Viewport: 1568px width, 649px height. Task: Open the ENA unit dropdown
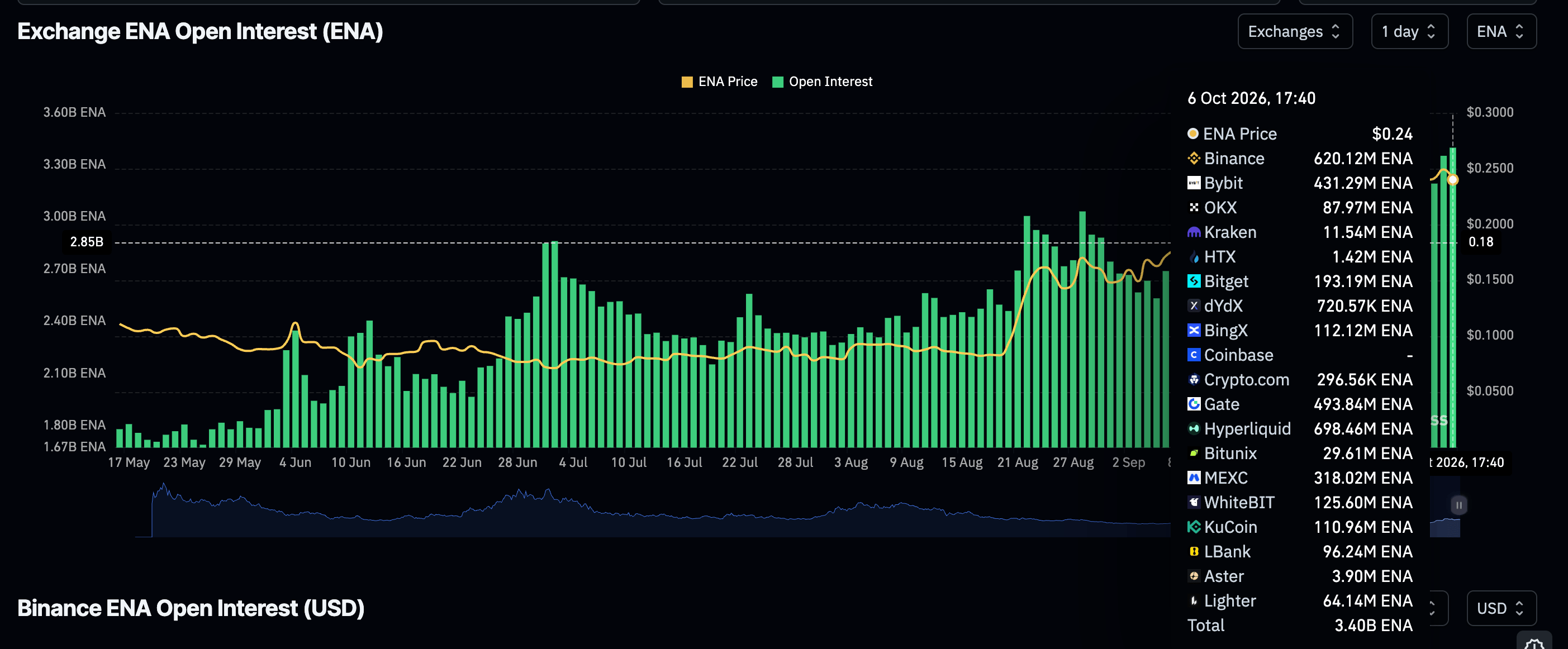pos(1501,32)
